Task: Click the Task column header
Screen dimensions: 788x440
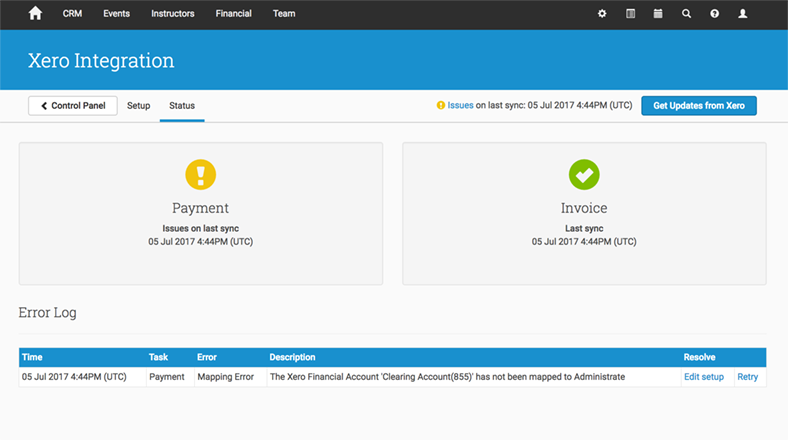Action: [158, 357]
